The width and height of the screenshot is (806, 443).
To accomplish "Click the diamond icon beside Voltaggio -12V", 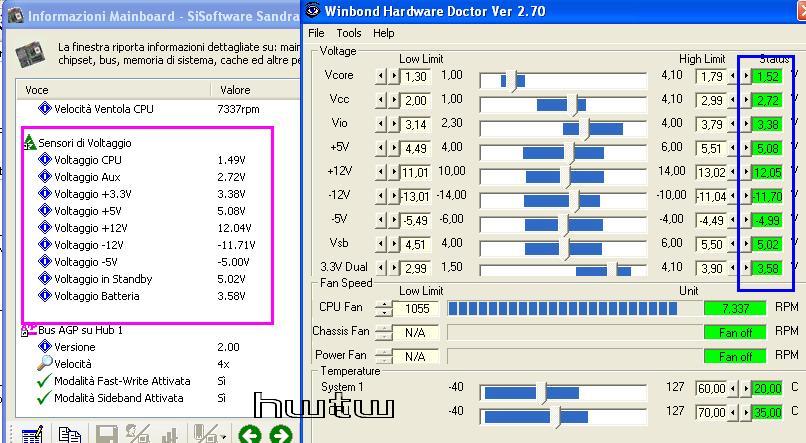I will (45, 244).
